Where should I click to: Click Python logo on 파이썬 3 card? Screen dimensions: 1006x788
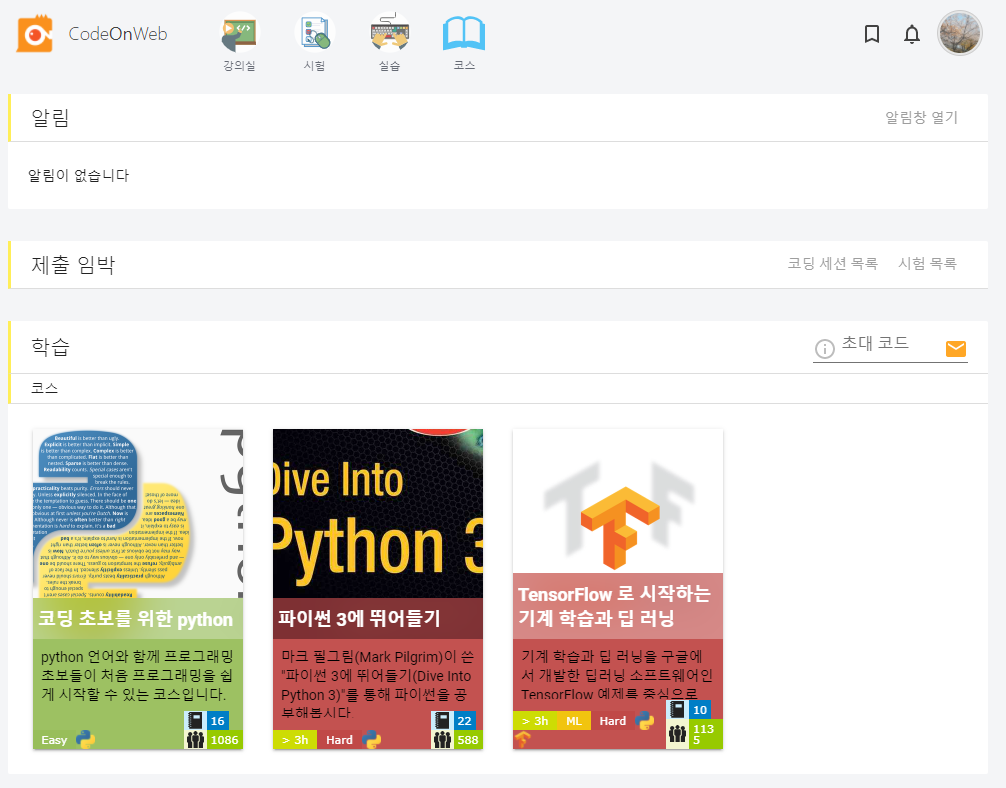[x=371, y=739]
